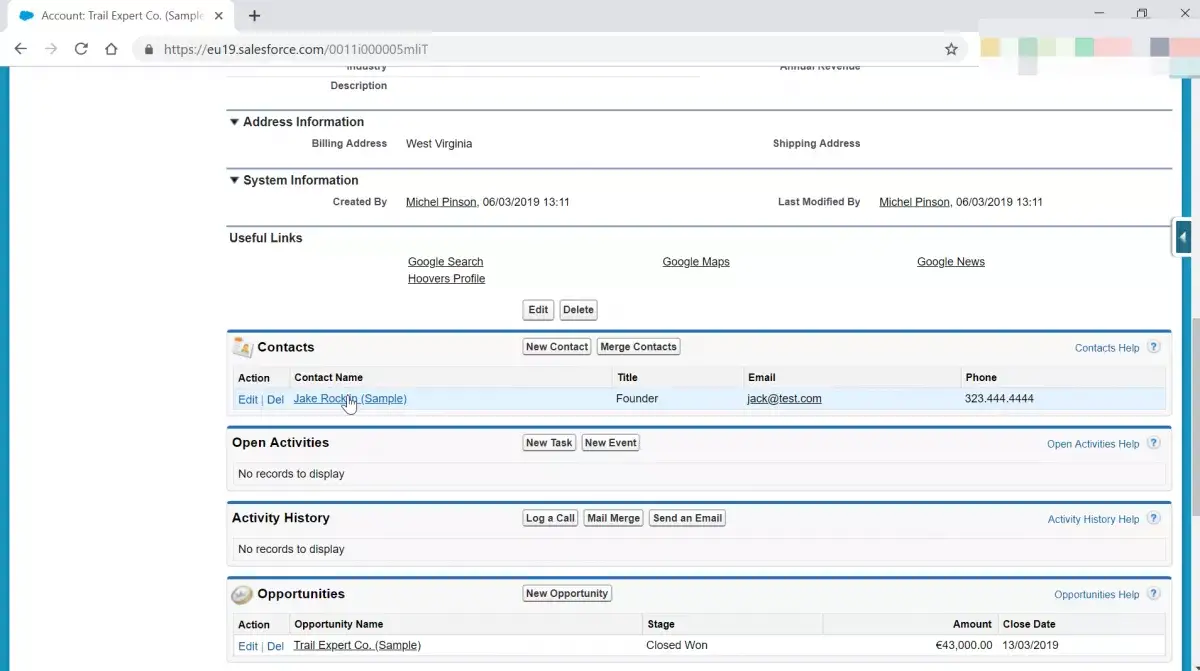The image size is (1200, 671).
Task: Reload the Salesforce page
Action: [x=81, y=49]
